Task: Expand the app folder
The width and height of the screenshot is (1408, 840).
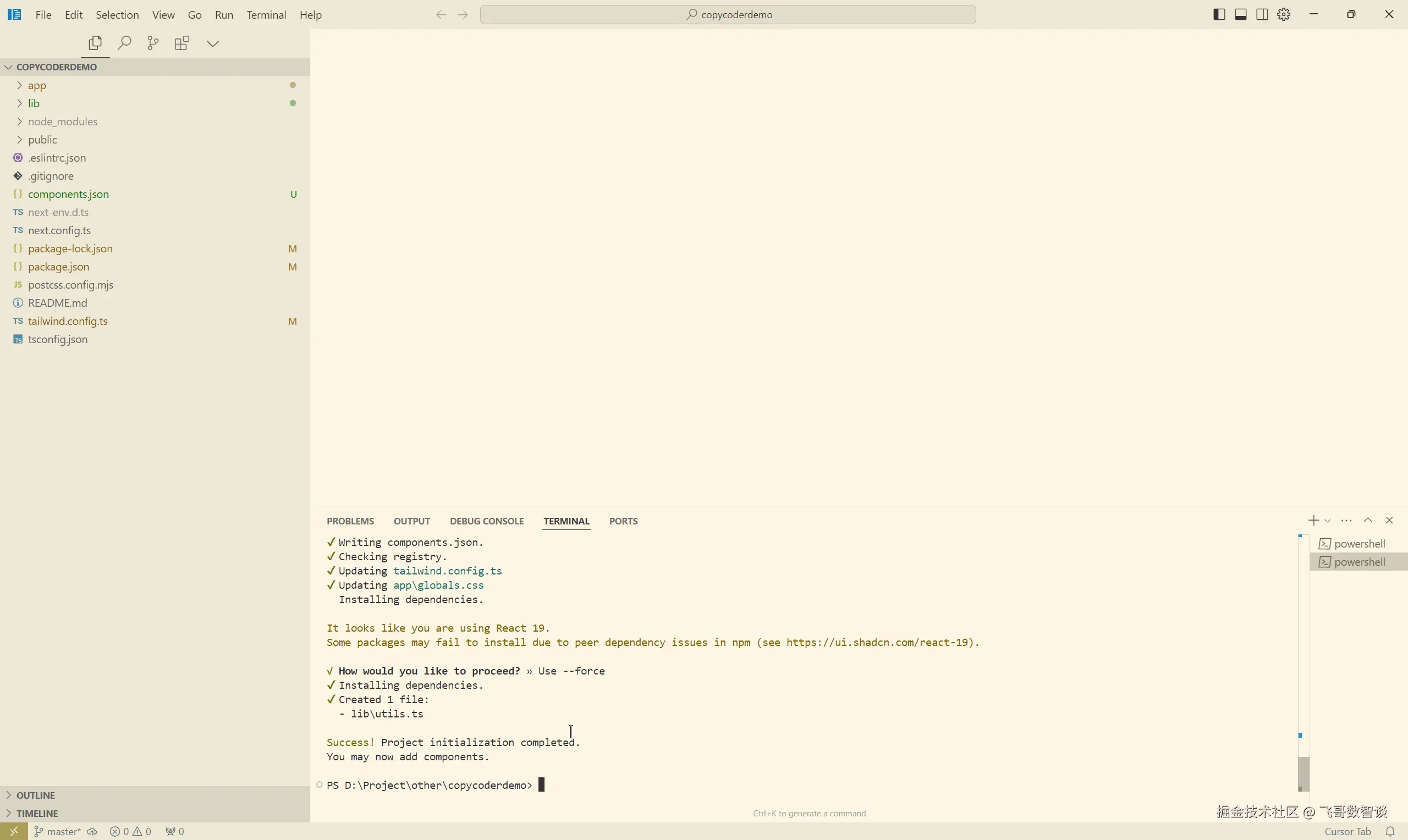Action: tap(37, 85)
